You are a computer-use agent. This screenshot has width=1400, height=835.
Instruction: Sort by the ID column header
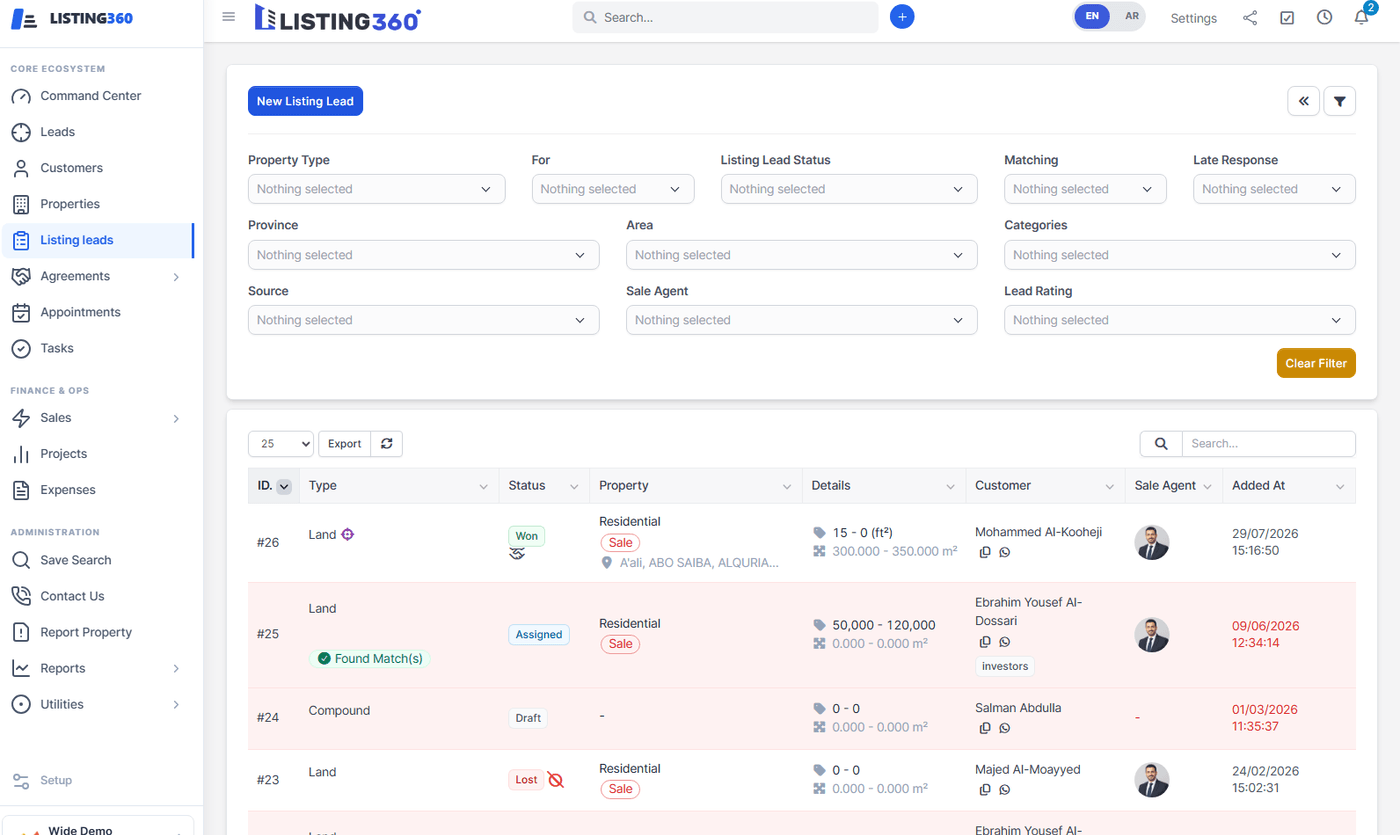[273, 486]
